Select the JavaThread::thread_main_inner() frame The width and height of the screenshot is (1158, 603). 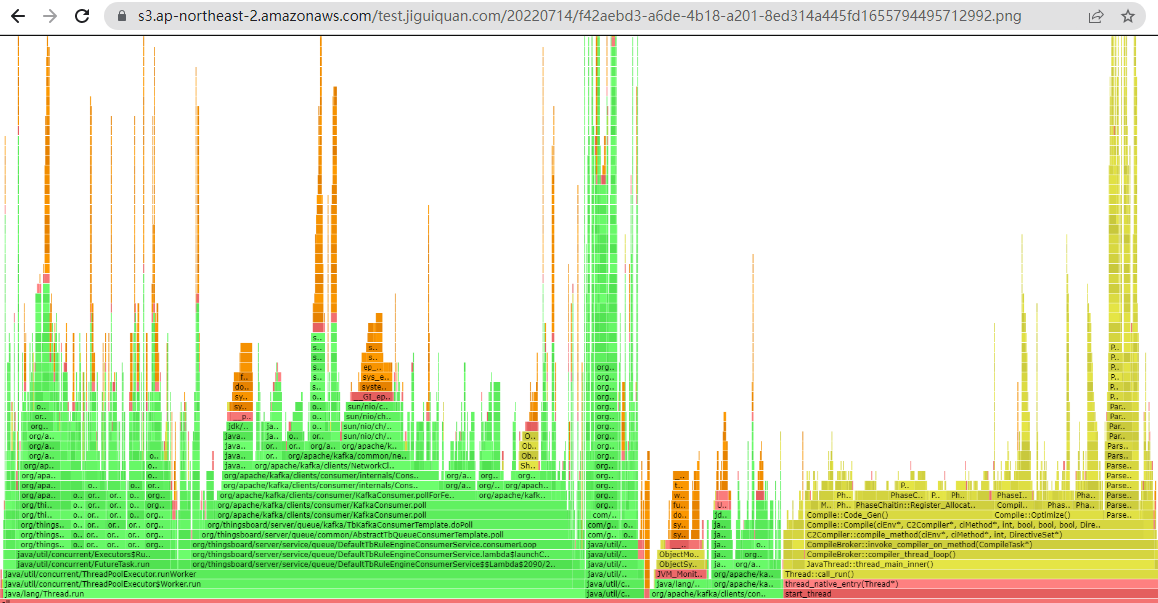[x=980, y=564]
